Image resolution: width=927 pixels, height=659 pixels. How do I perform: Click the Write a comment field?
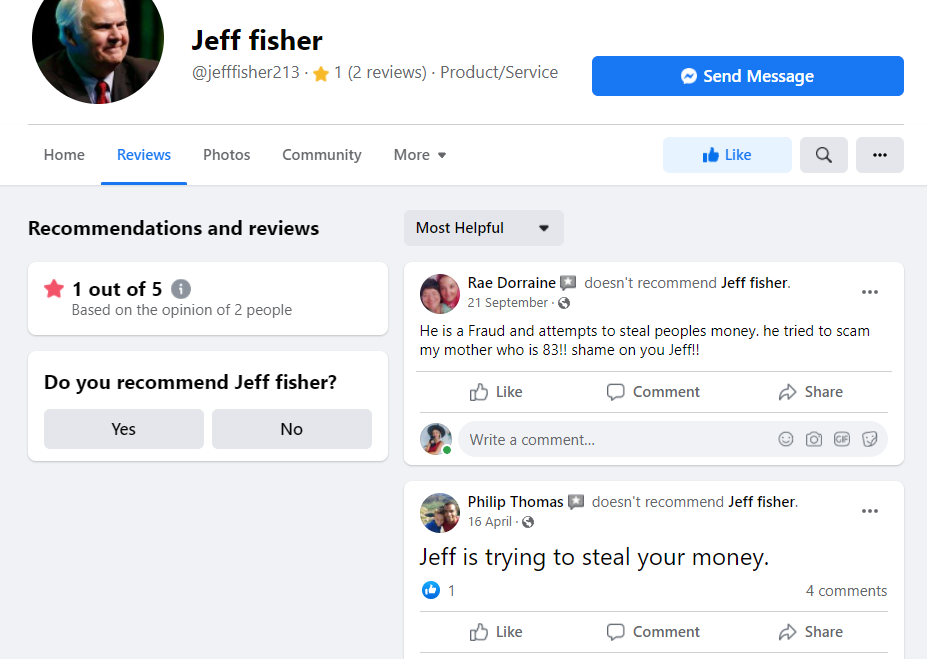pos(610,439)
